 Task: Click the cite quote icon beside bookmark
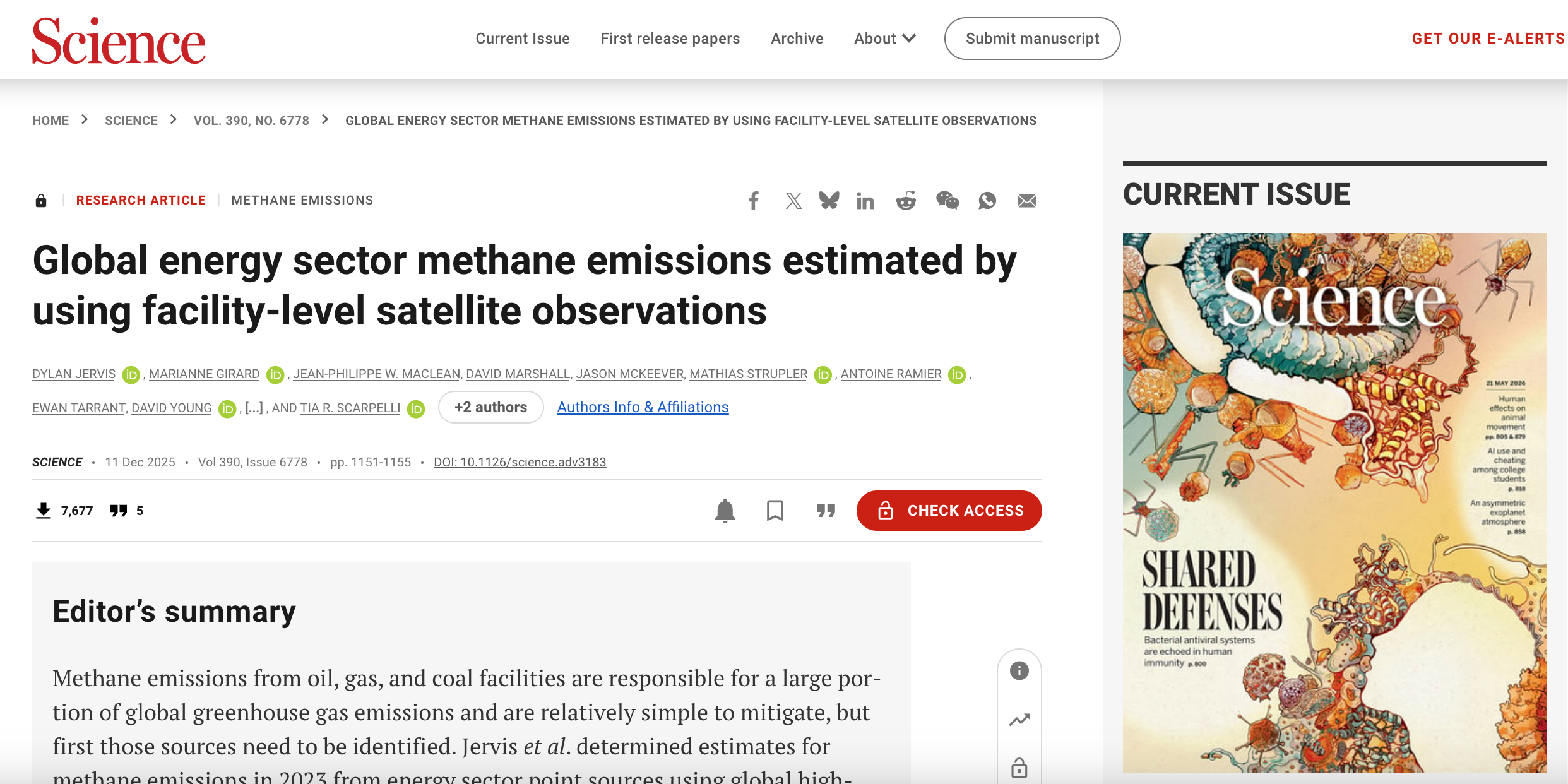pyautogui.click(x=826, y=511)
